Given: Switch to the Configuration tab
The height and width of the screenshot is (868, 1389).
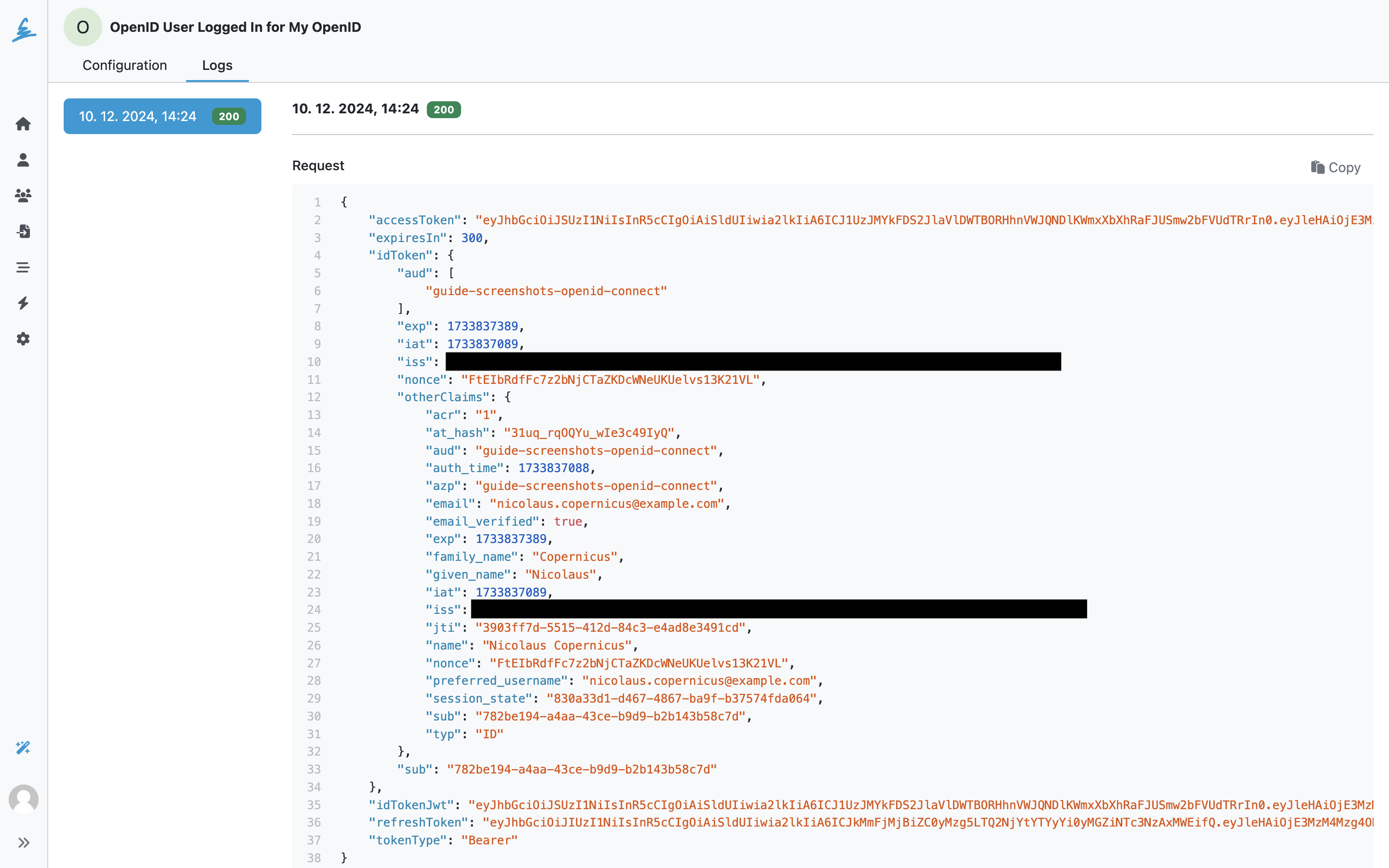Looking at the screenshot, I should 124,65.
